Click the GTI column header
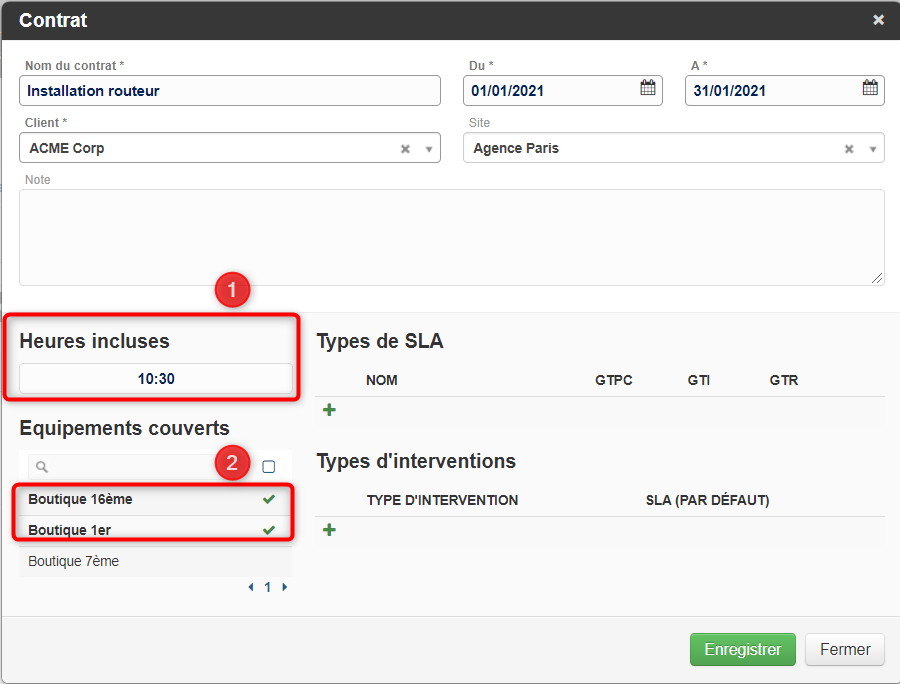The image size is (900, 684). click(699, 380)
